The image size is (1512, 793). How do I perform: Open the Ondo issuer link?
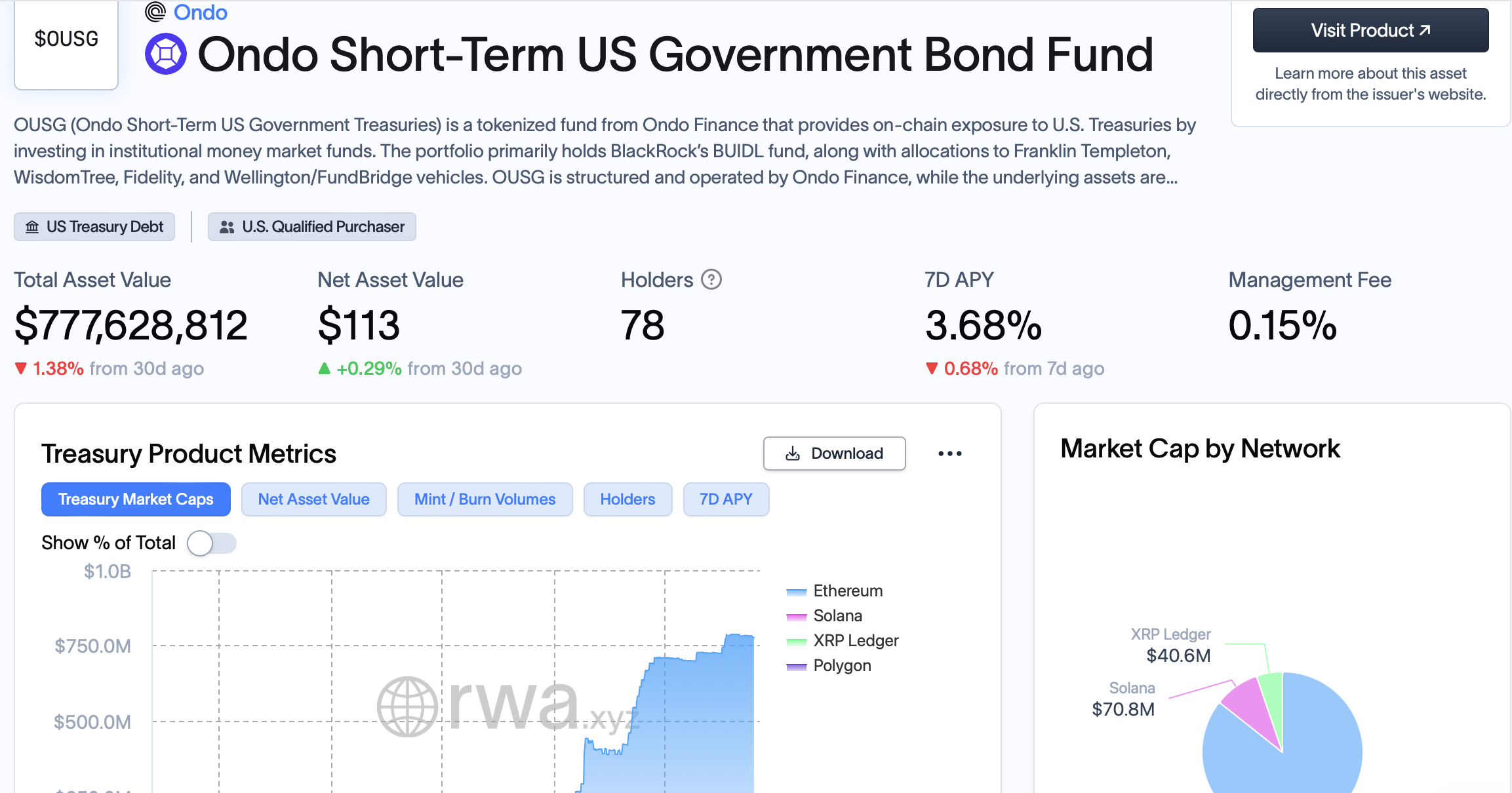[x=200, y=12]
